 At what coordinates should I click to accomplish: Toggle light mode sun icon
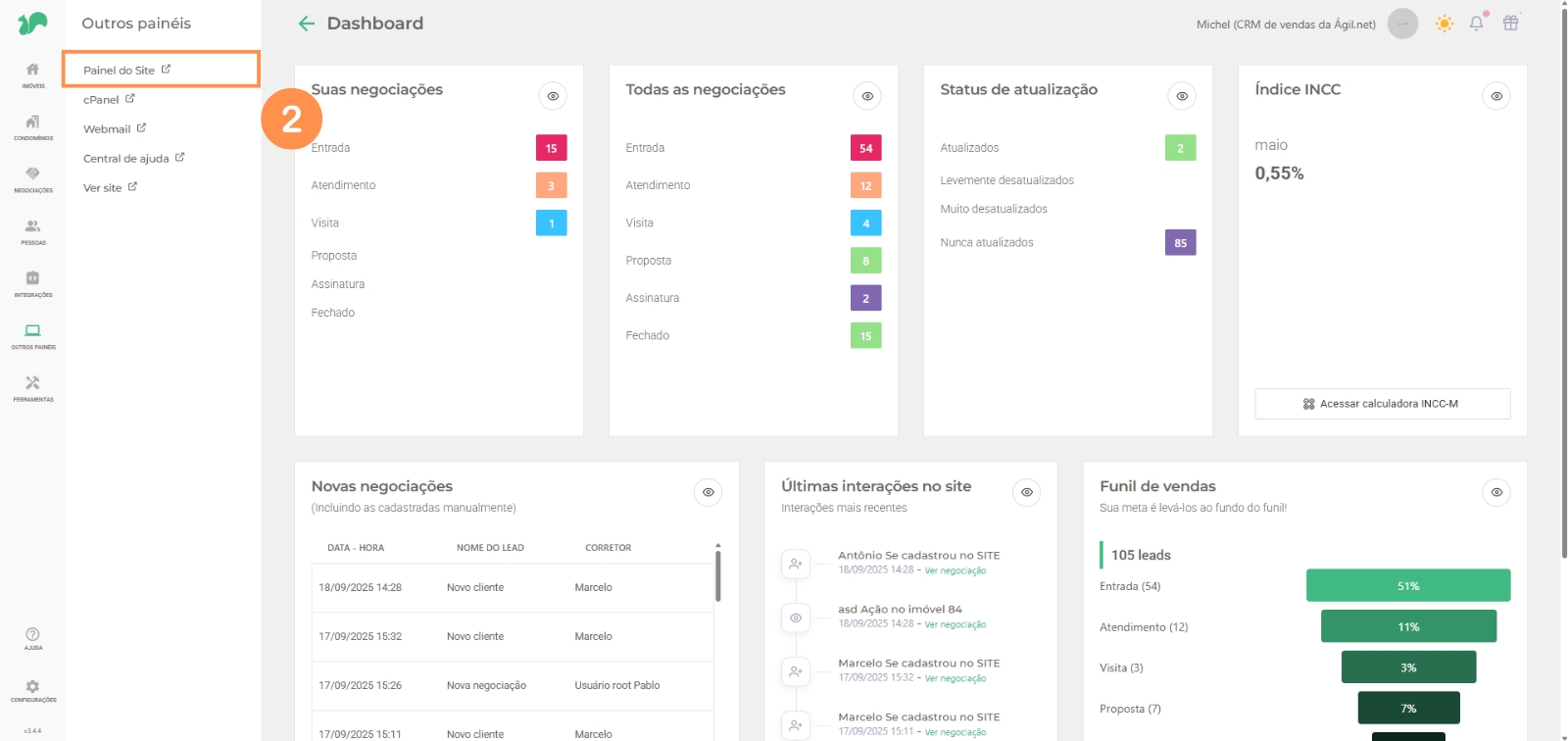1444,24
